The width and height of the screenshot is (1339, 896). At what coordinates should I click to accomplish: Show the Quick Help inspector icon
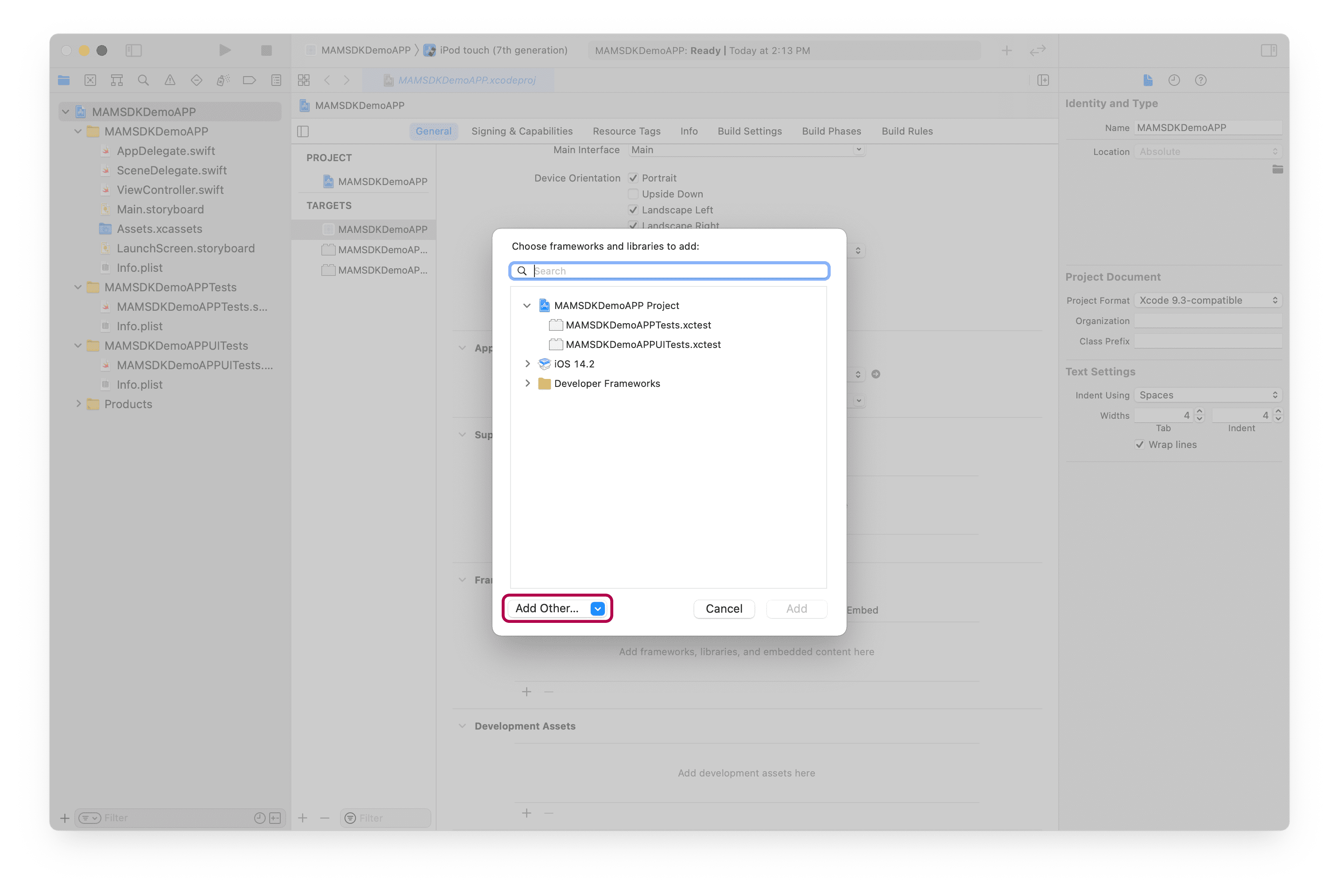coord(1200,80)
